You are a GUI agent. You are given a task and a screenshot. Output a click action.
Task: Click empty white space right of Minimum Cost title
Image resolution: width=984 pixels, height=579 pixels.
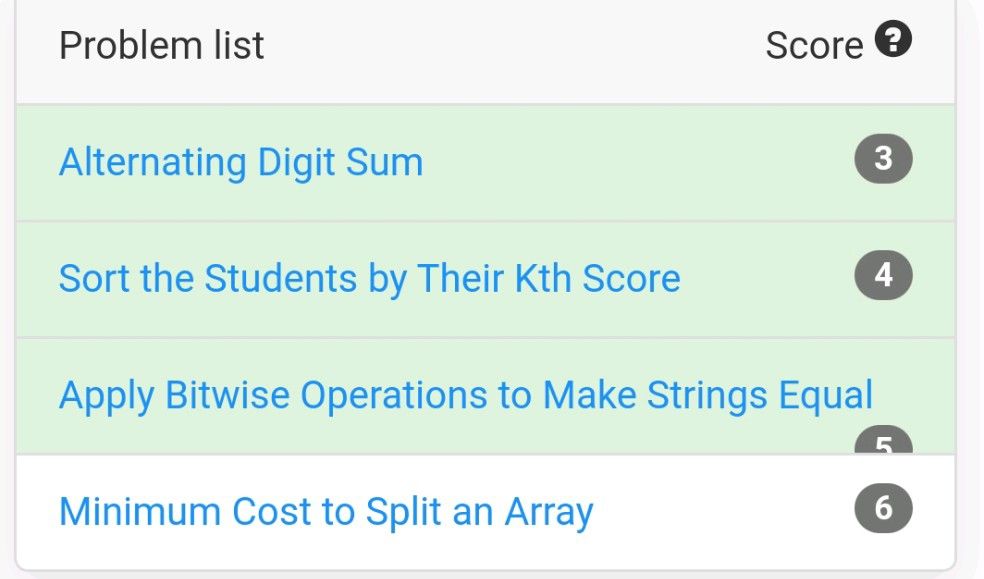(722, 512)
